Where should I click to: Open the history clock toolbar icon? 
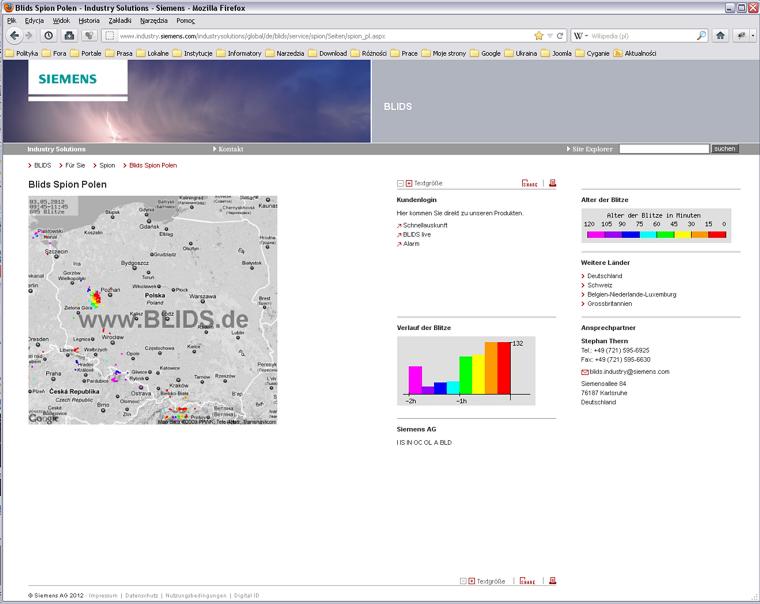point(48,35)
